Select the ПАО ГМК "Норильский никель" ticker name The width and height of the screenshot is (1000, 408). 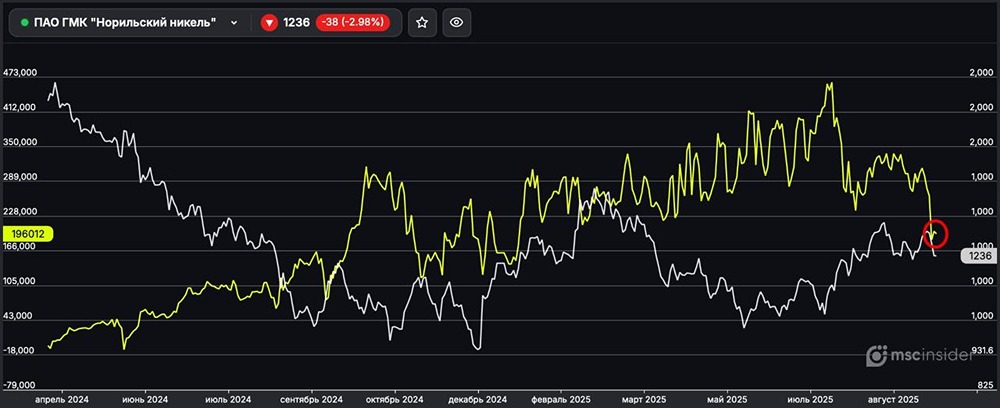click(124, 23)
